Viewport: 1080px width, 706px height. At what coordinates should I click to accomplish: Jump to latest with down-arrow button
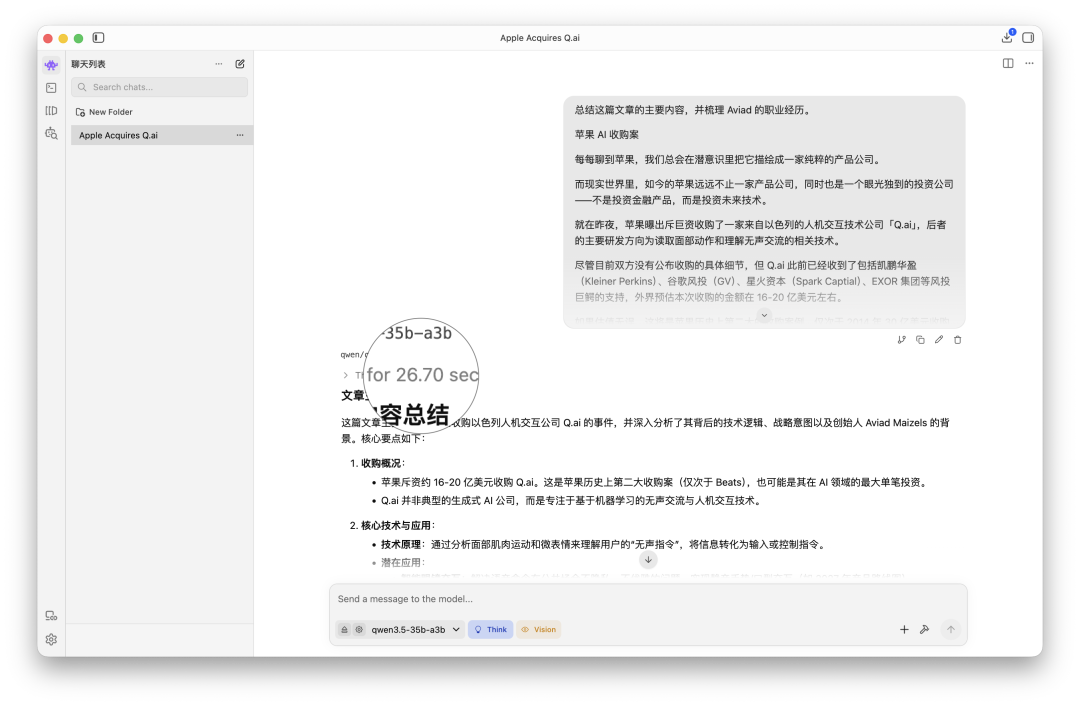click(648, 560)
